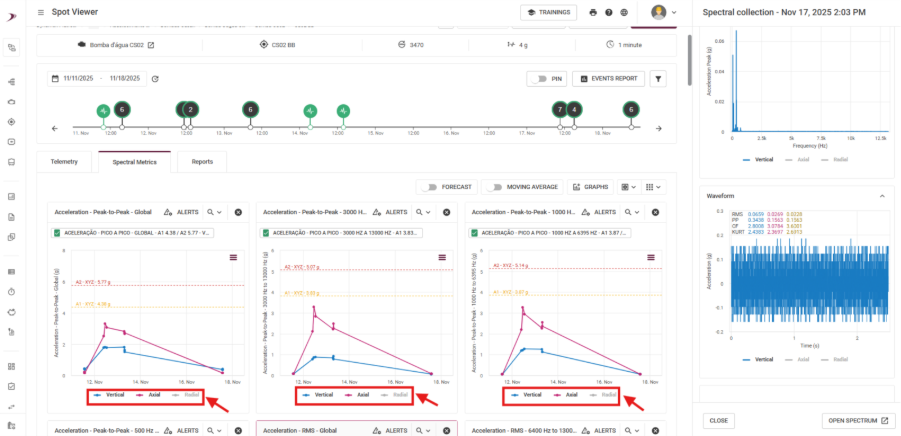Close the Acceleration Peak-to-Peak Global chart
The image size is (901, 436).
pyautogui.click(x=238, y=212)
